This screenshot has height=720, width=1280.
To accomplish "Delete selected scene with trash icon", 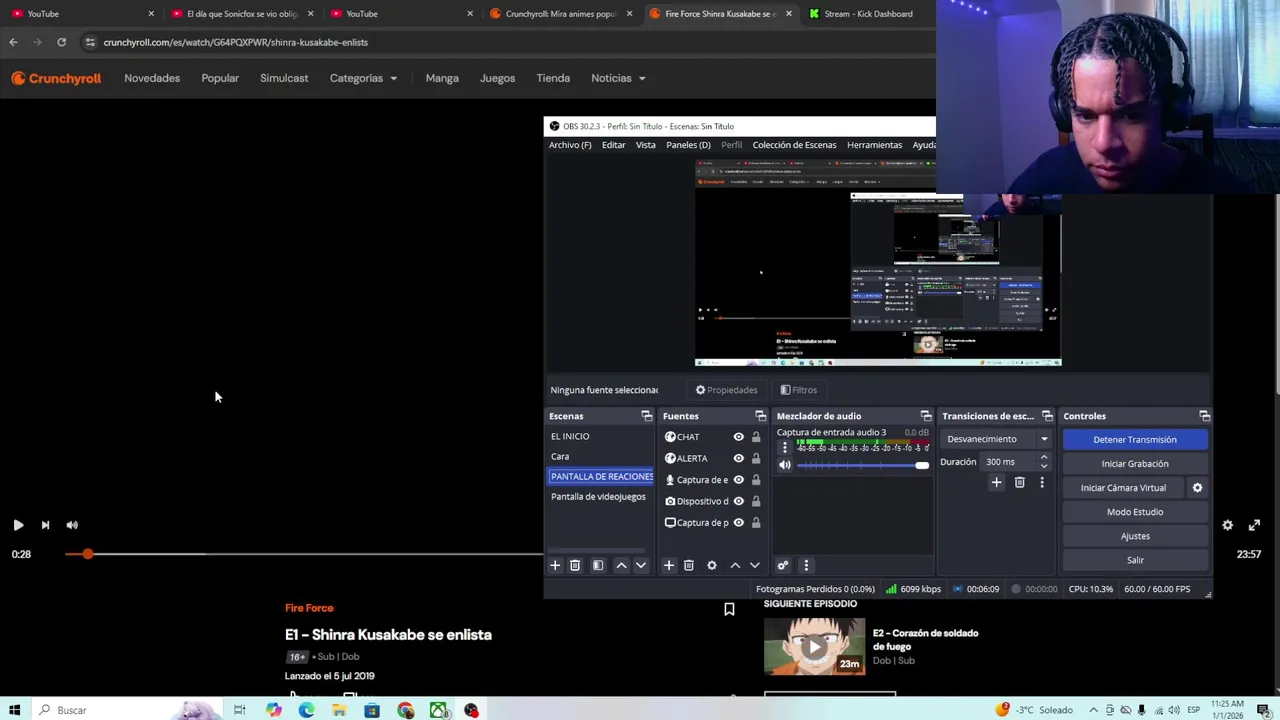I will 575,566.
